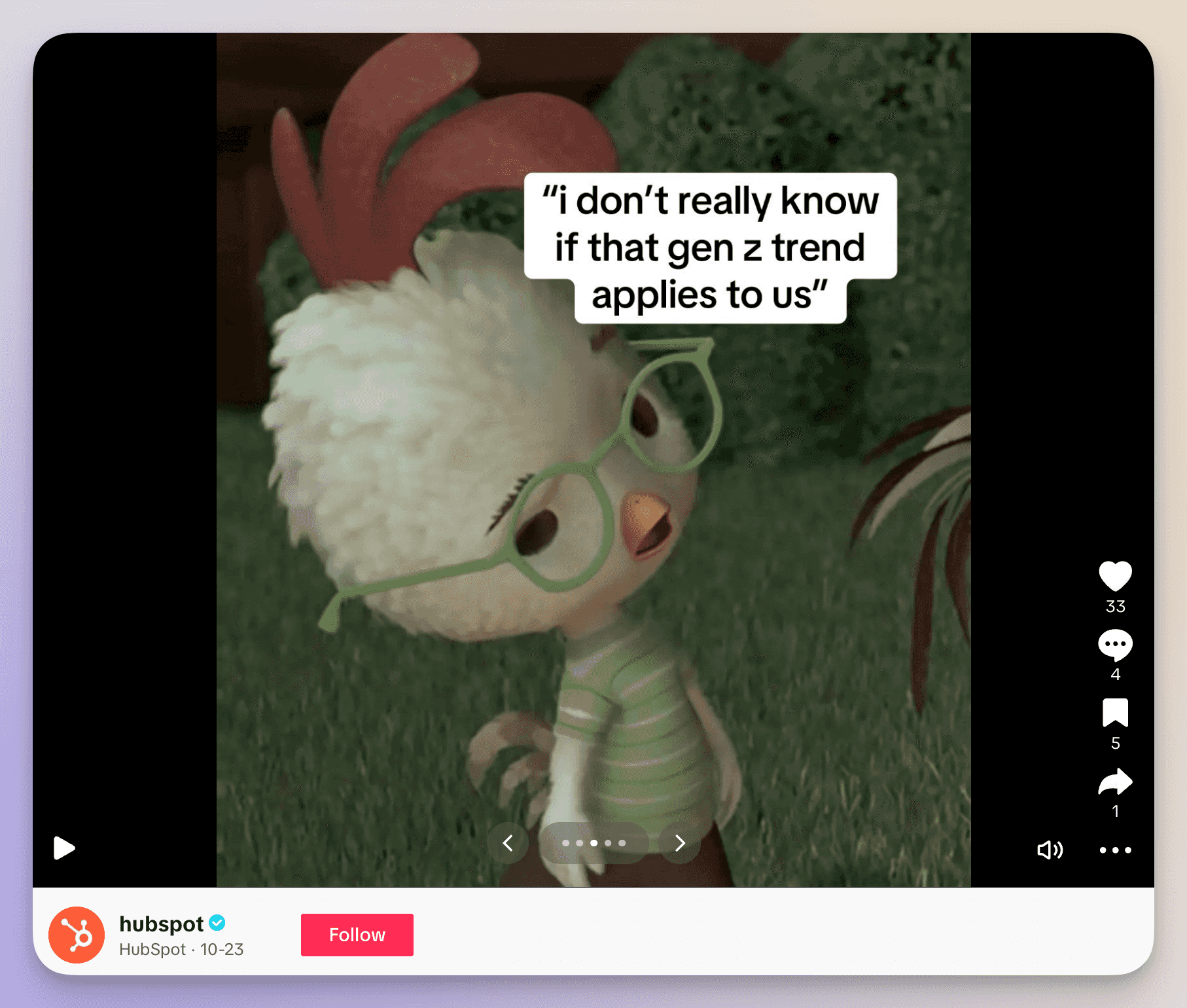Go to the previous slide arrow
This screenshot has width=1187, height=1008.
(508, 843)
